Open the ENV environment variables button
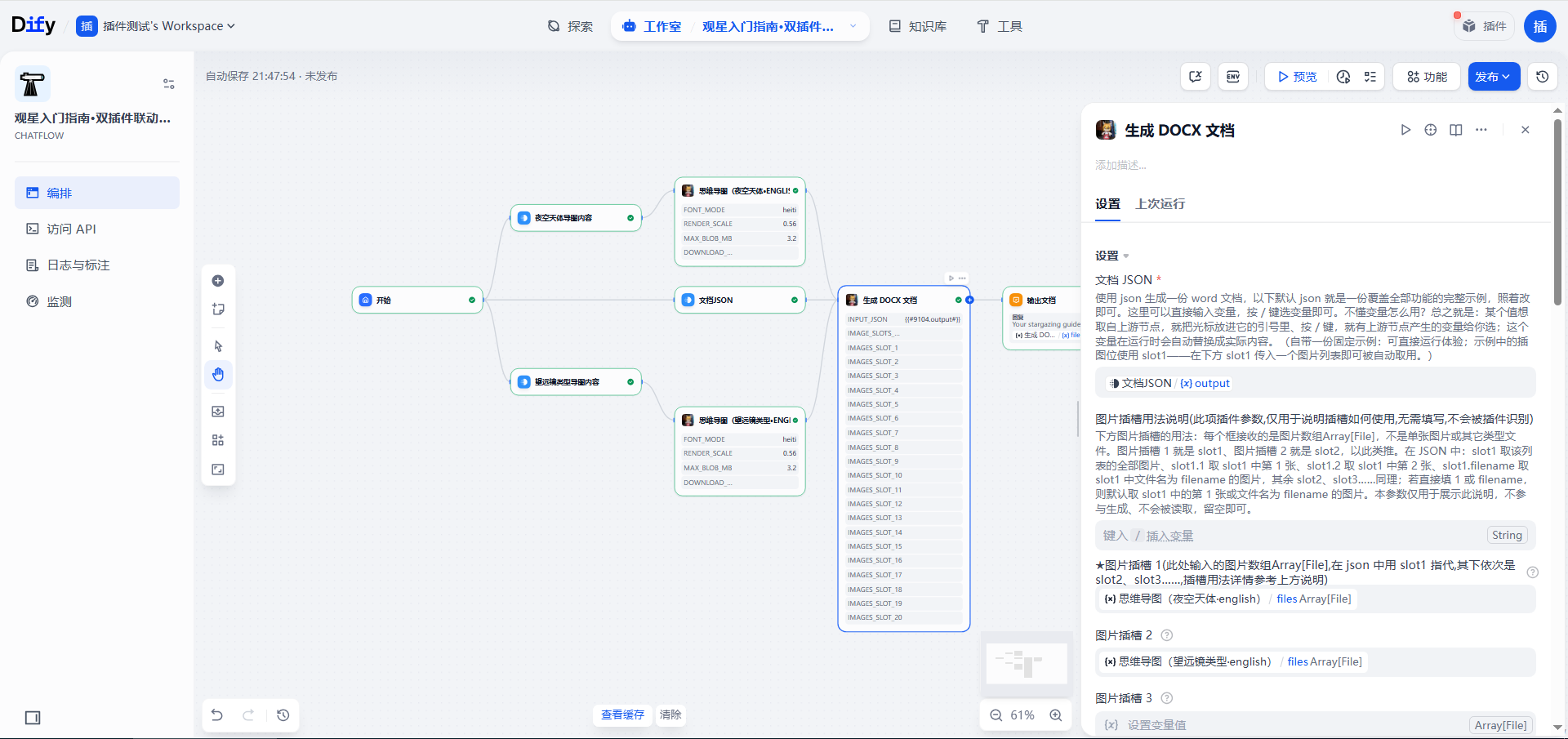This screenshot has width=1568, height=739. [x=1233, y=77]
